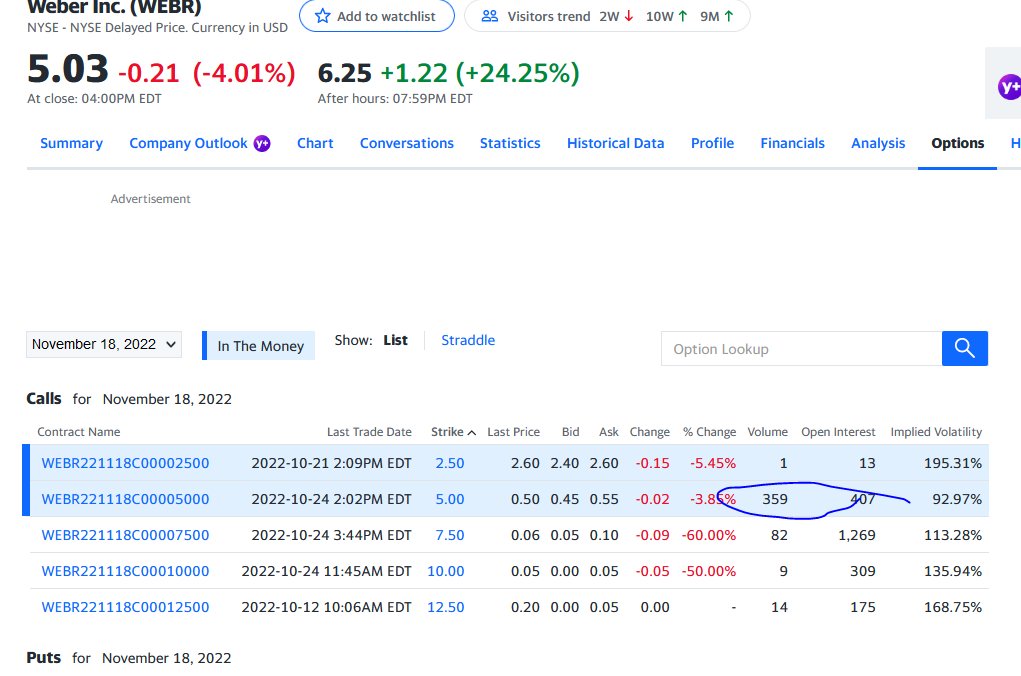Screen dimensions: 1021x676
Task: Click the Calls section heading
Action: coord(44,399)
